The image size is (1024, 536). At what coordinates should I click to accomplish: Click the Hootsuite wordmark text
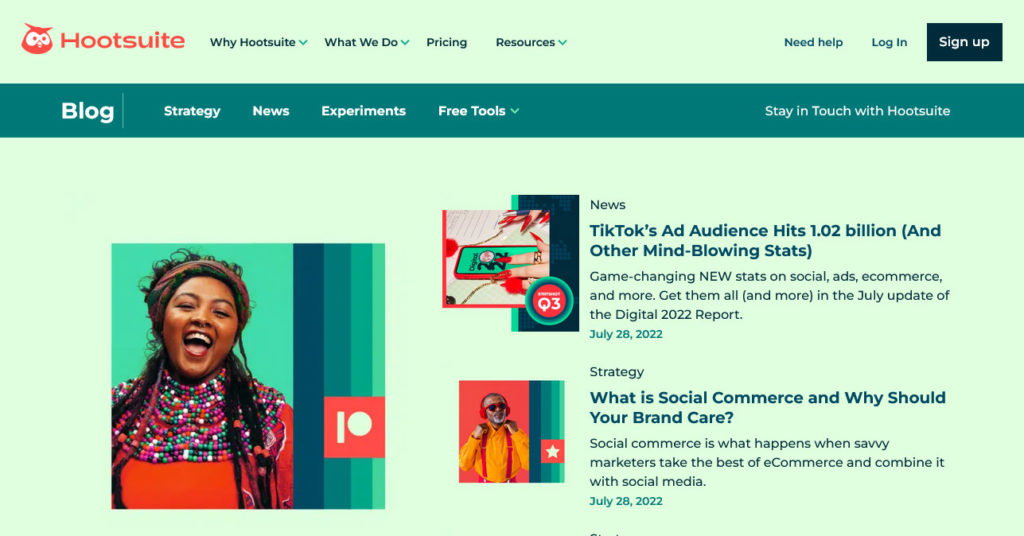click(x=123, y=40)
